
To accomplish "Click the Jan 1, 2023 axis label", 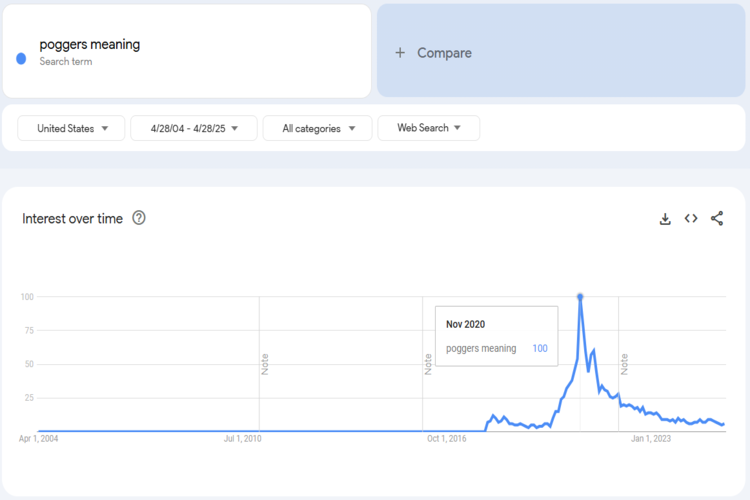I will (x=651, y=439).
